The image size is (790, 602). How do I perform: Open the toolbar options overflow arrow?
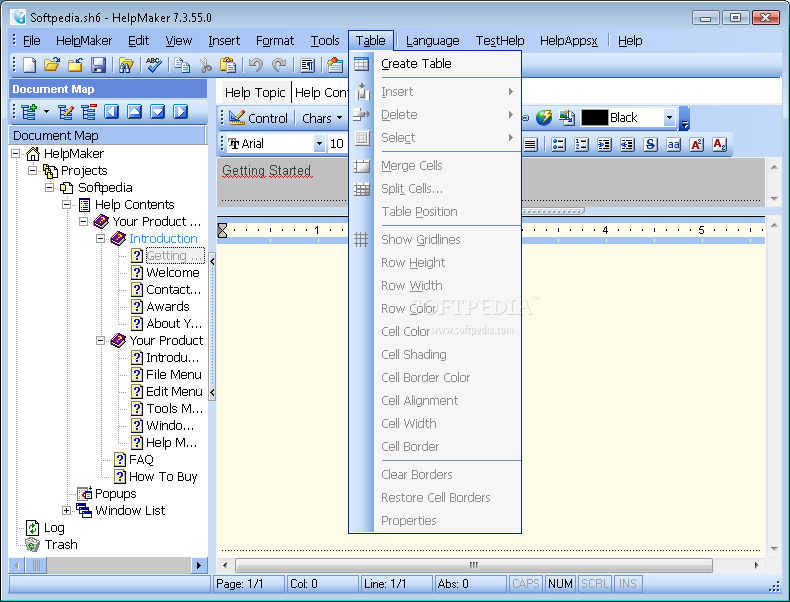point(684,118)
